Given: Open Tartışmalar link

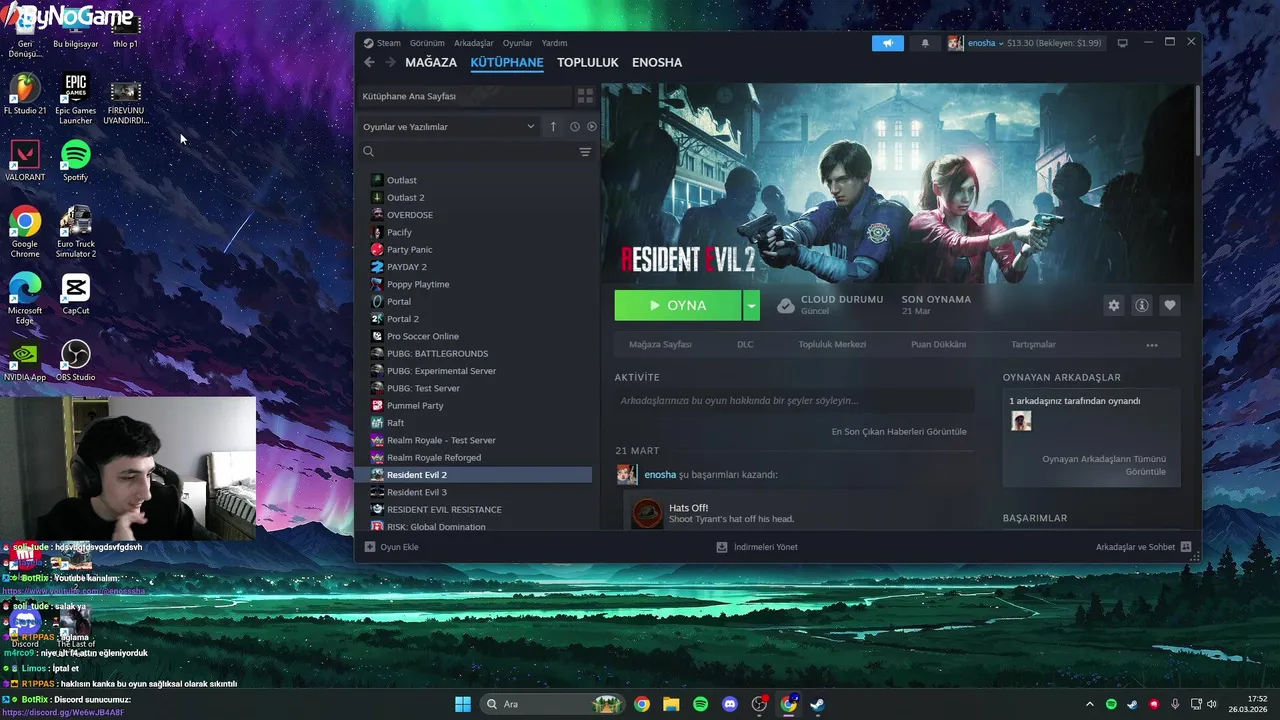Looking at the screenshot, I should (1033, 345).
